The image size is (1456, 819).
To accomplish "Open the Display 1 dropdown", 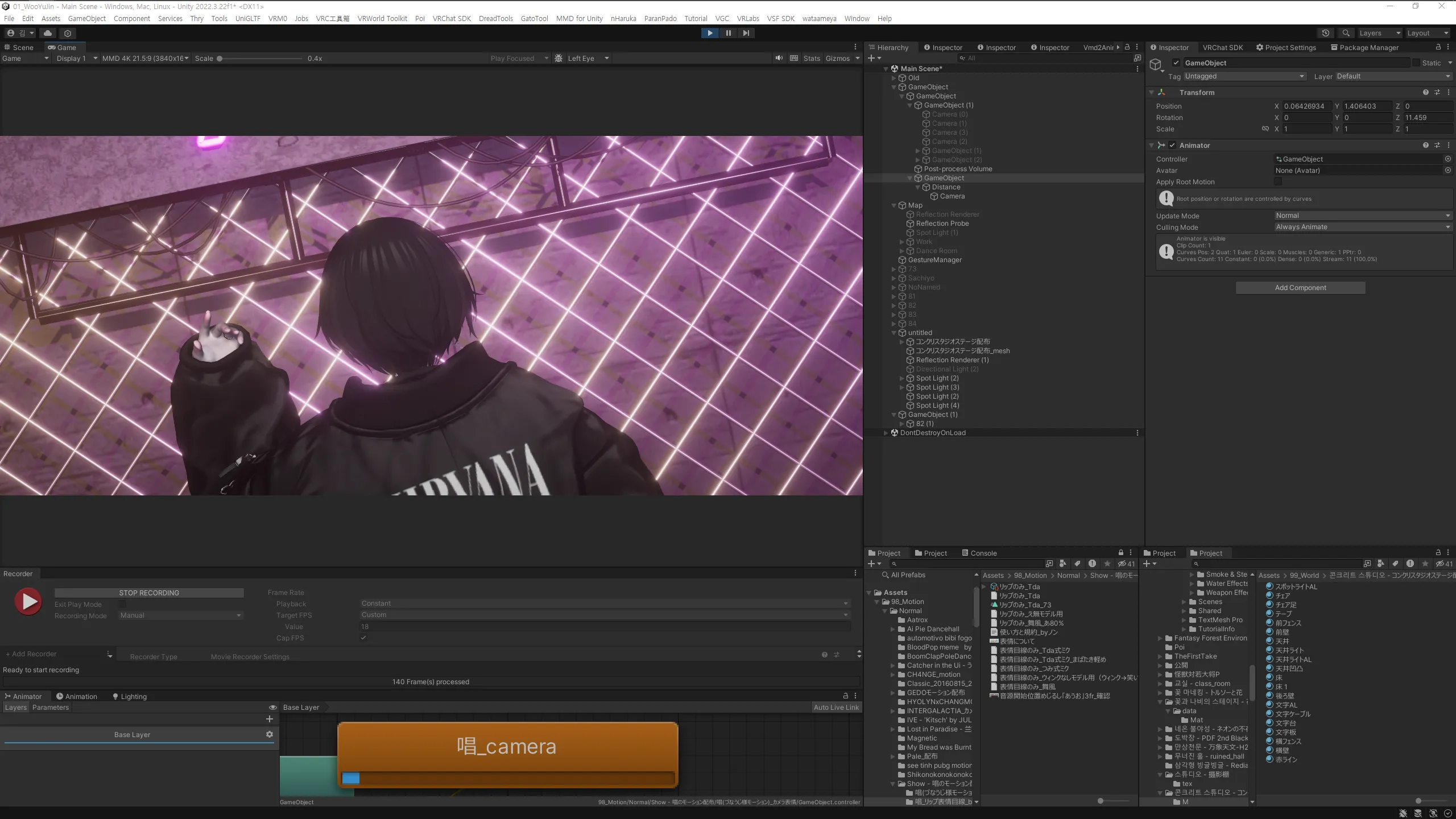I will tap(77, 58).
